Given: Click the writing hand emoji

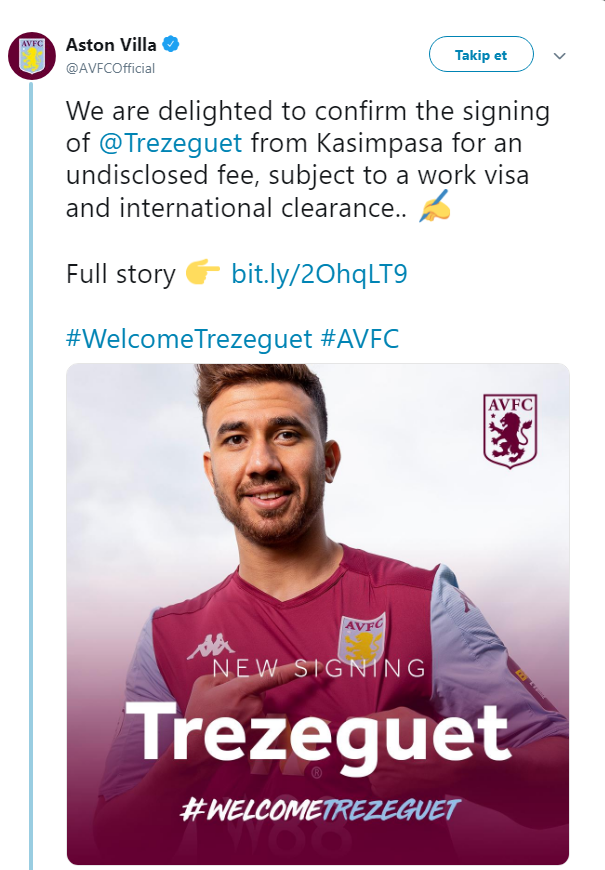Looking at the screenshot, I should pos(436,208).
